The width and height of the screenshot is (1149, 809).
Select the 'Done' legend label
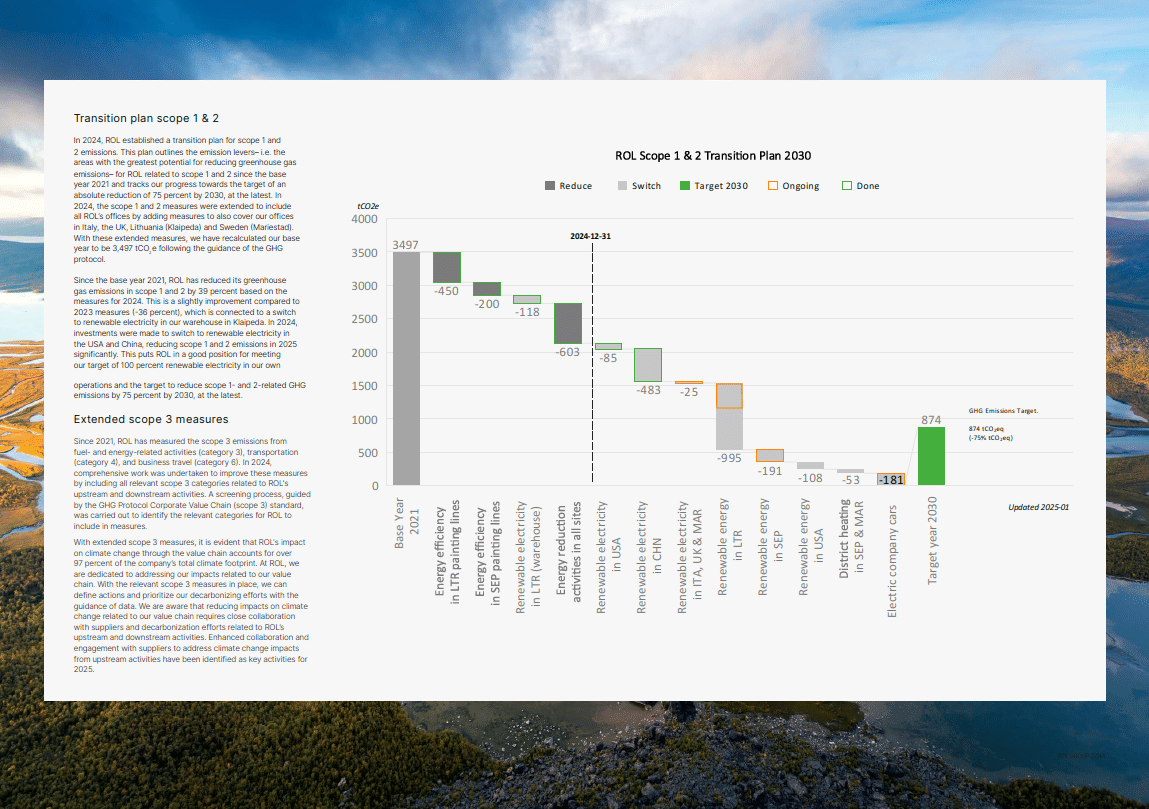coord(868,186)
